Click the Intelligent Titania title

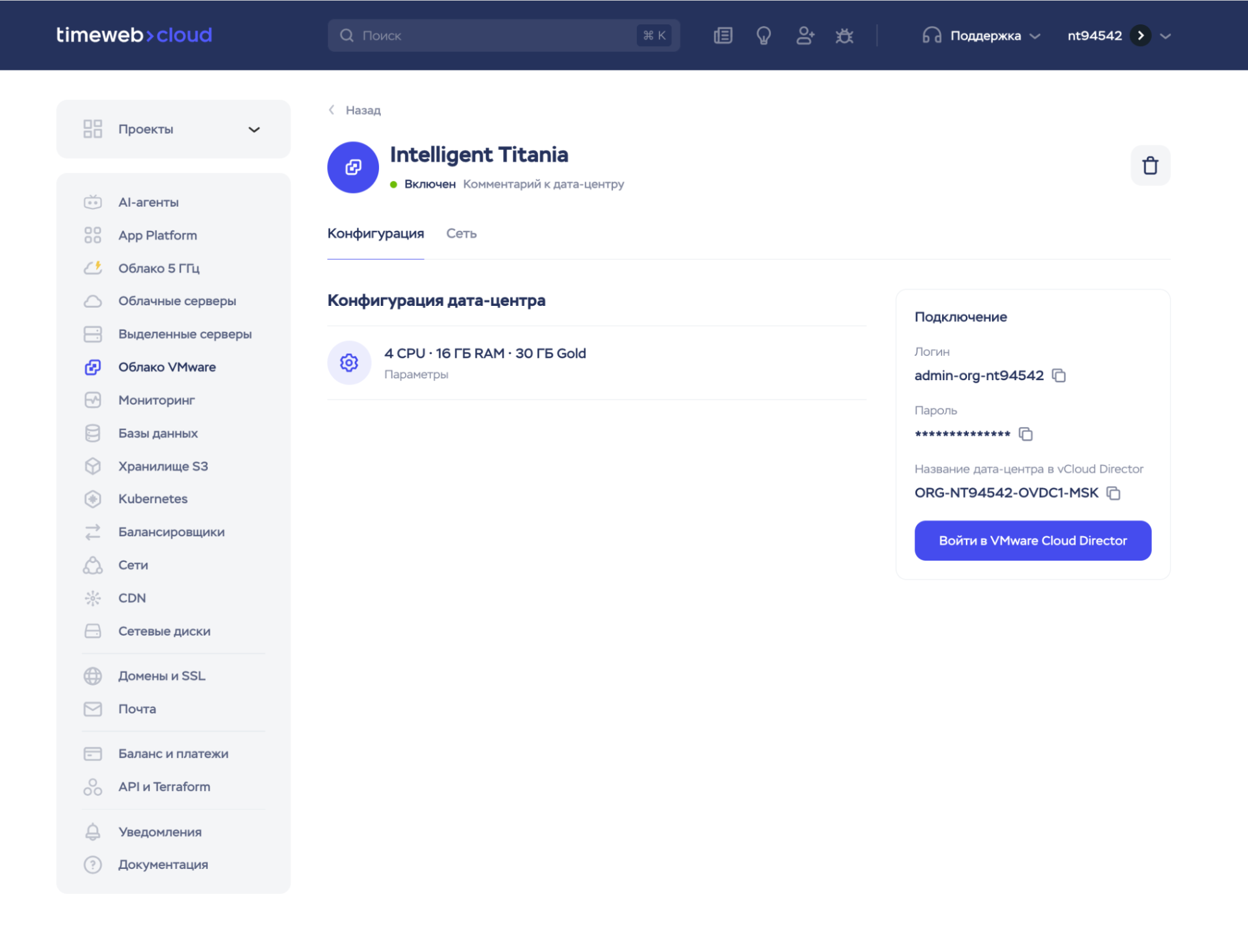click(x=479, y=154)
